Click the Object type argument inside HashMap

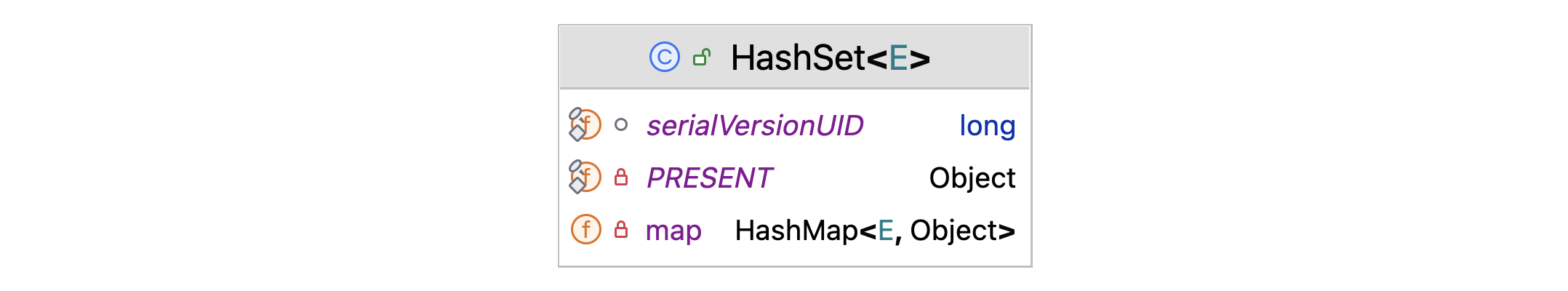click(x=953, y=231)
